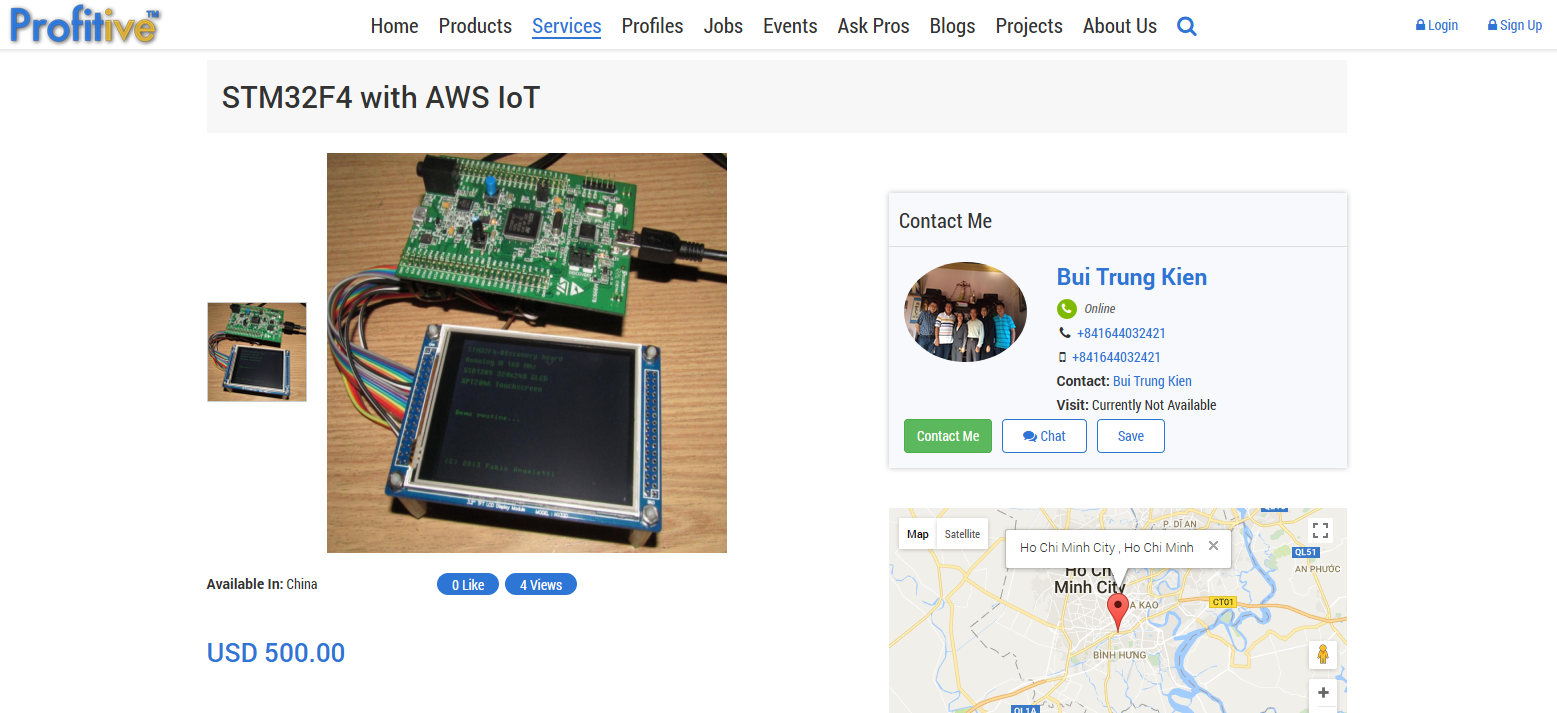Click the 0 Like button to like the service
The height and width of the screenshot is (713, 1557).
click(x=467, y=584)
